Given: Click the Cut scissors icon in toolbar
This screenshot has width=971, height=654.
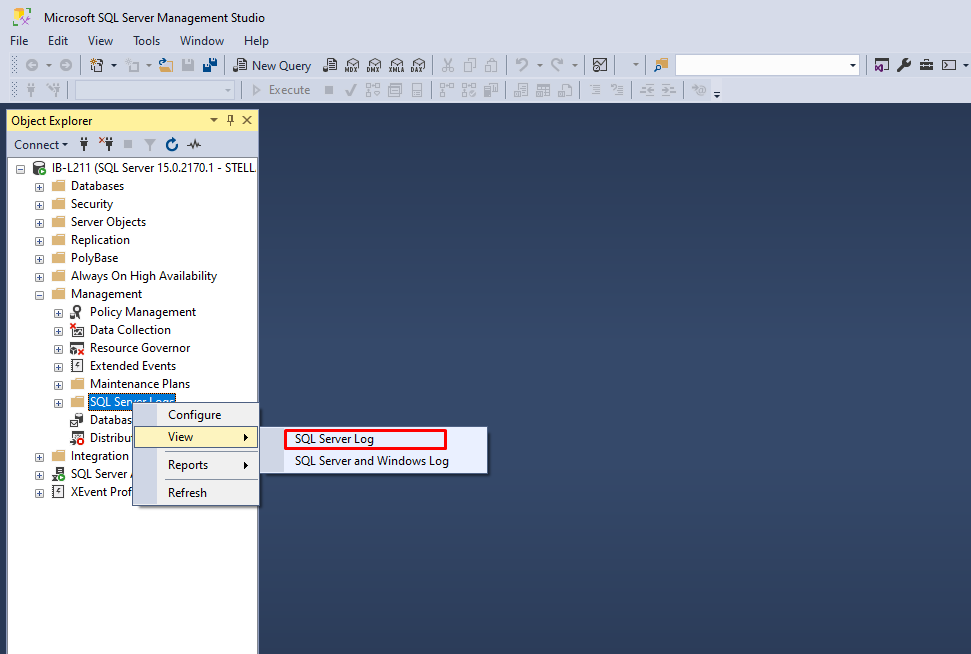Looking at the screenshot, I should click(448, 65).
